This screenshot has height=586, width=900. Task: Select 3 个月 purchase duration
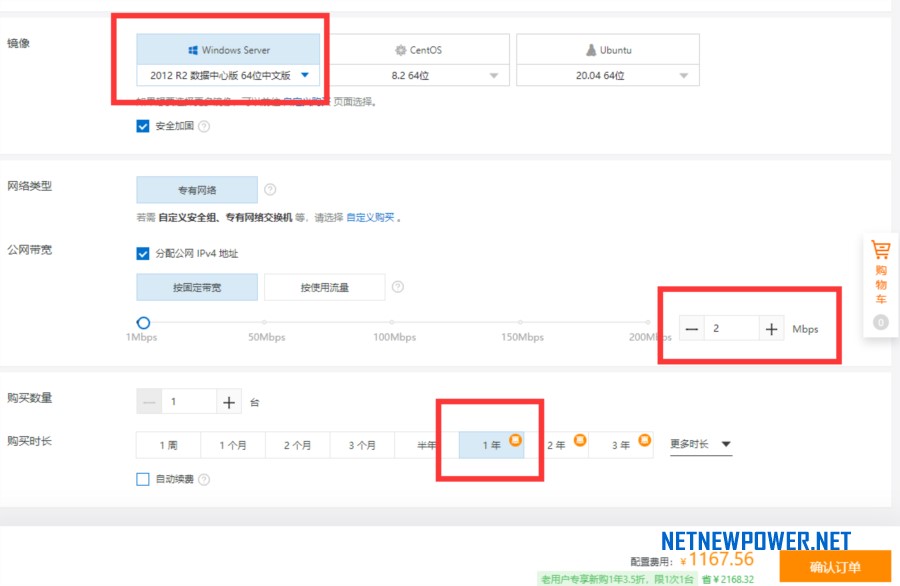[362, 445]
